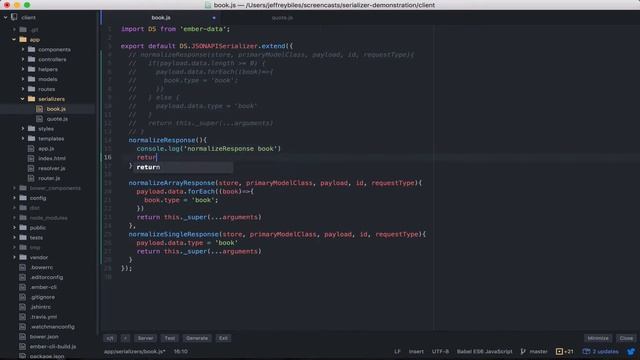This screenshot has width=640, height=360.
Task: Expand the public folder arrow
Action: 14,227
